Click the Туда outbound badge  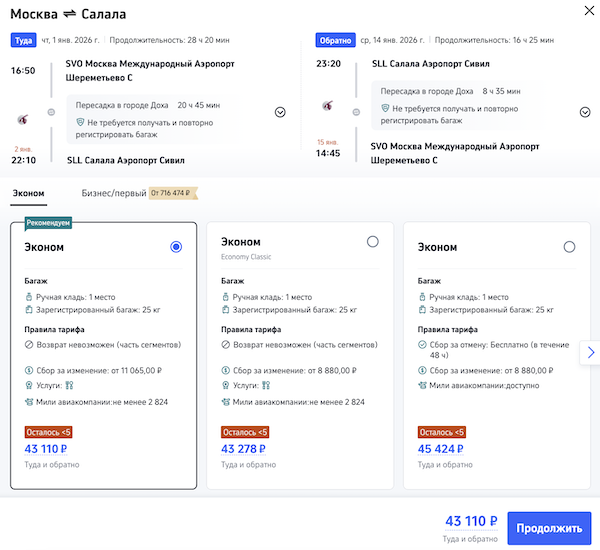pyautogui.click(x=23, y=41)
